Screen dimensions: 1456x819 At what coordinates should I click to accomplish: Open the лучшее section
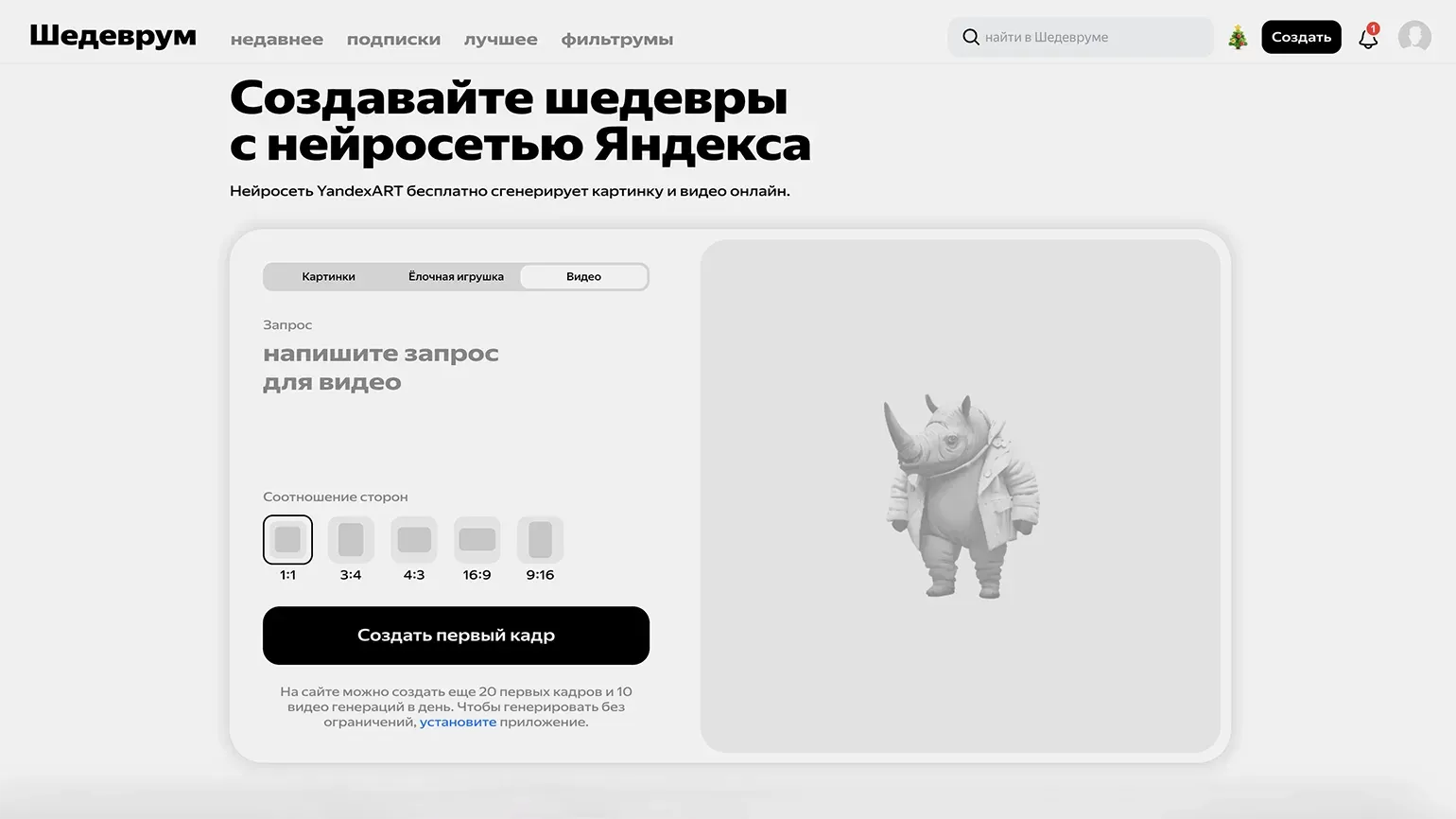(500, 40)
